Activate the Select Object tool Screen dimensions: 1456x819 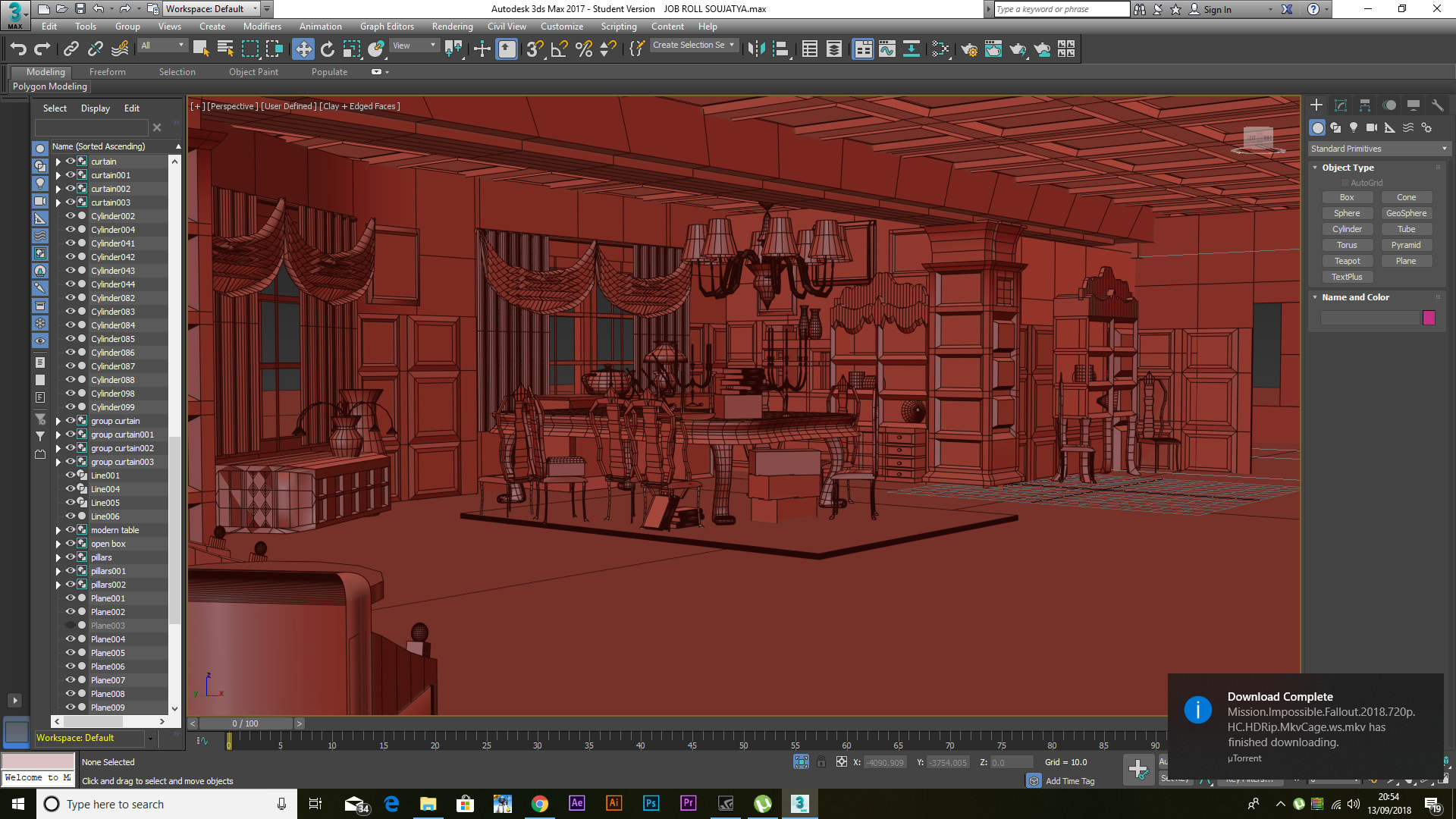coord(201,48)
